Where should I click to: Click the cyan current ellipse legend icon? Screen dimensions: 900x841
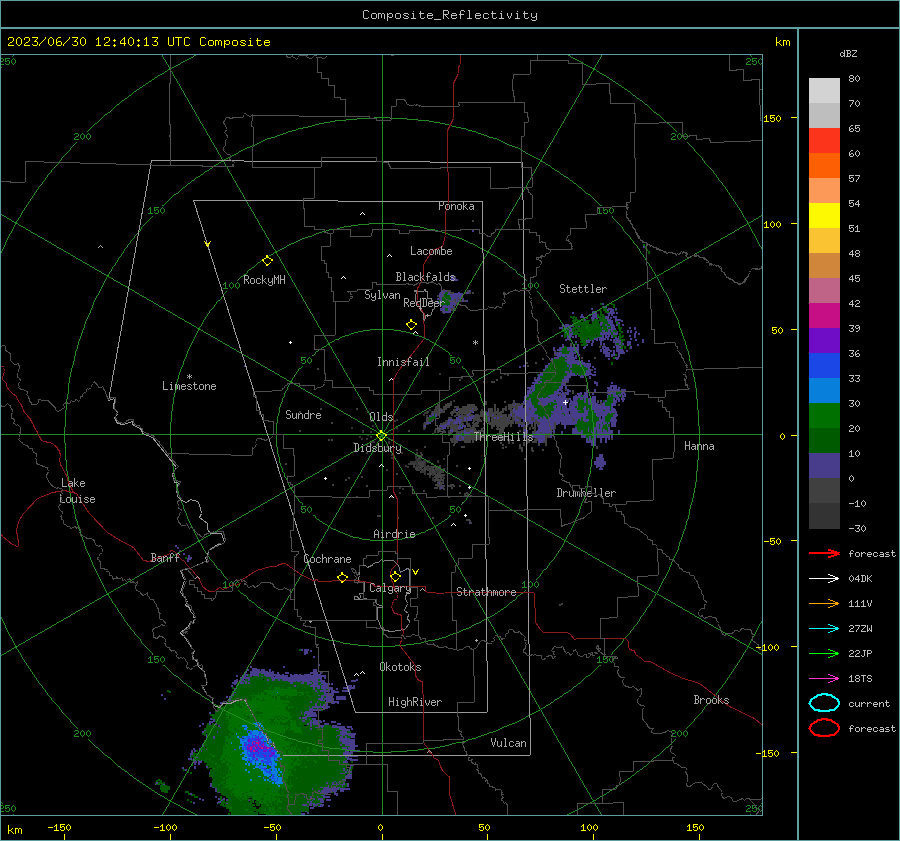824,703
